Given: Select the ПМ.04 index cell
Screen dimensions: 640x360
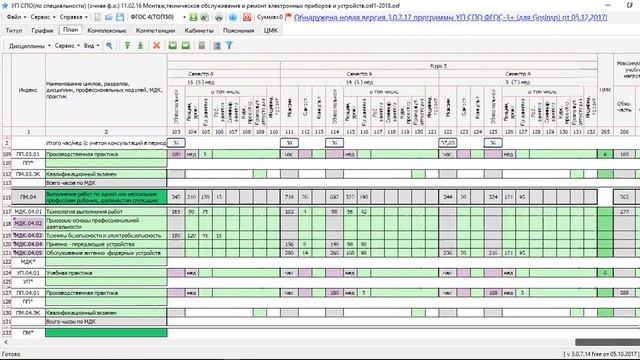Looking at the screenshot, I should [28, 197].
